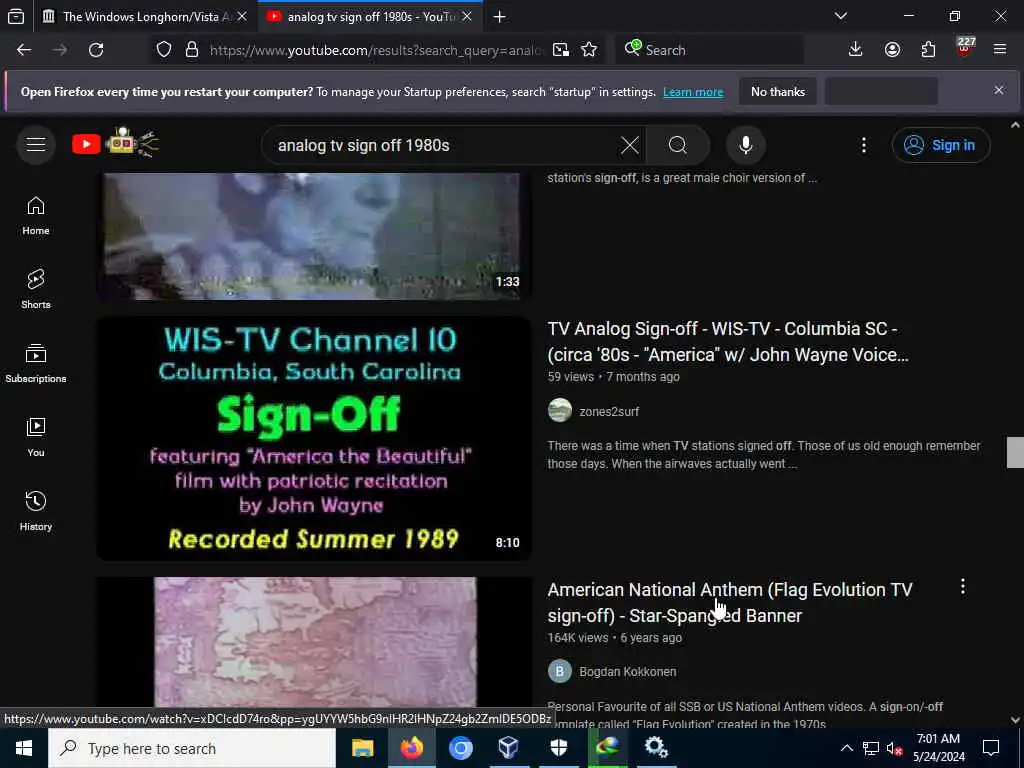Bookmark this page with star
The width and height of the screenshot is (1024, 768).
click(589, 50)
